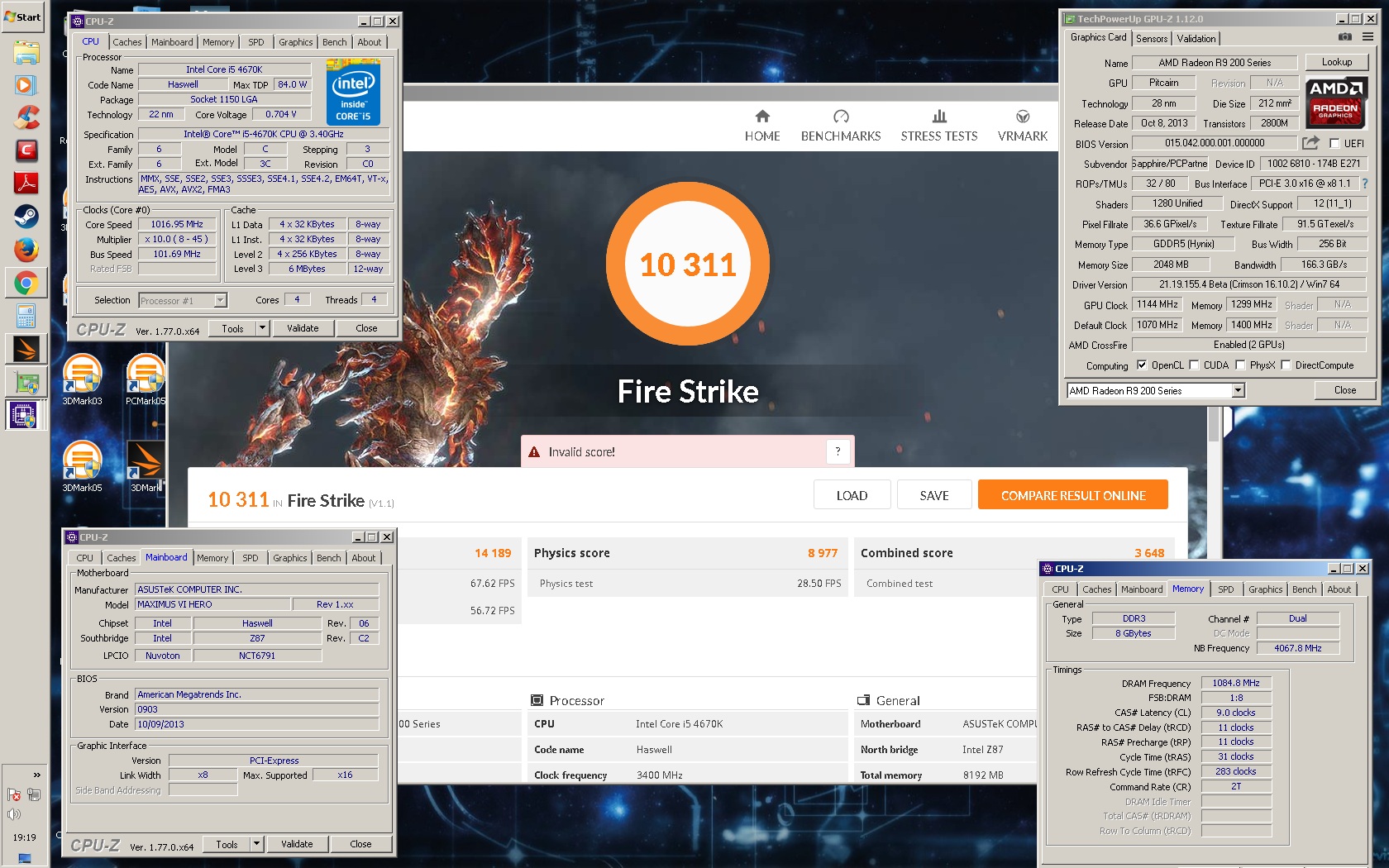Toggle the CUDA checkbox
This screenshot has height=868, width=1389.
[x=1194, y=365]
